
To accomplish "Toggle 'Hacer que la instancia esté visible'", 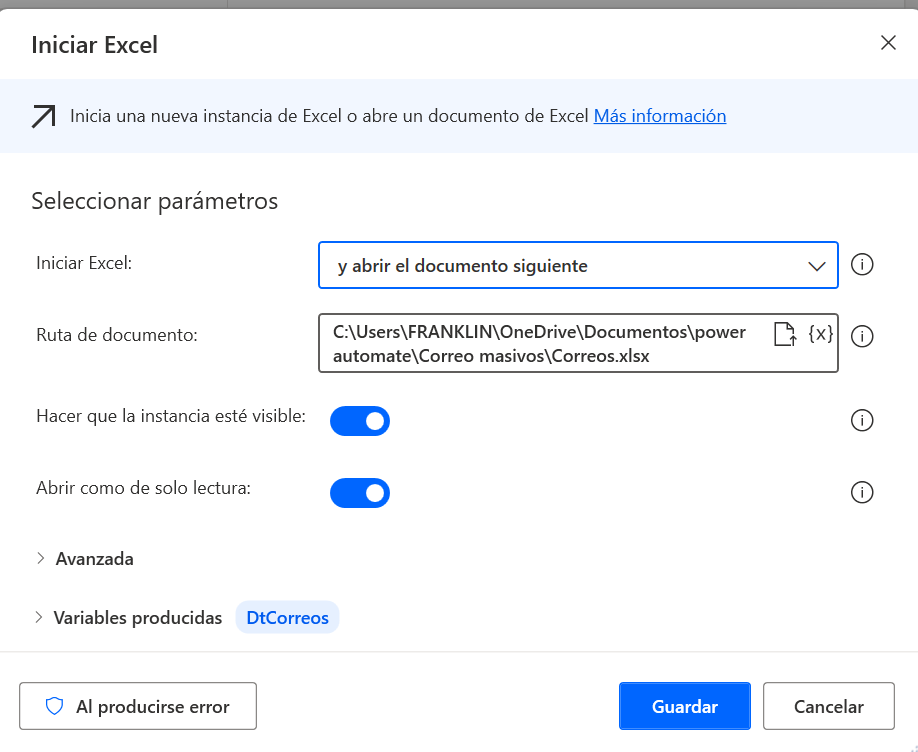I will tap(359, 421).
